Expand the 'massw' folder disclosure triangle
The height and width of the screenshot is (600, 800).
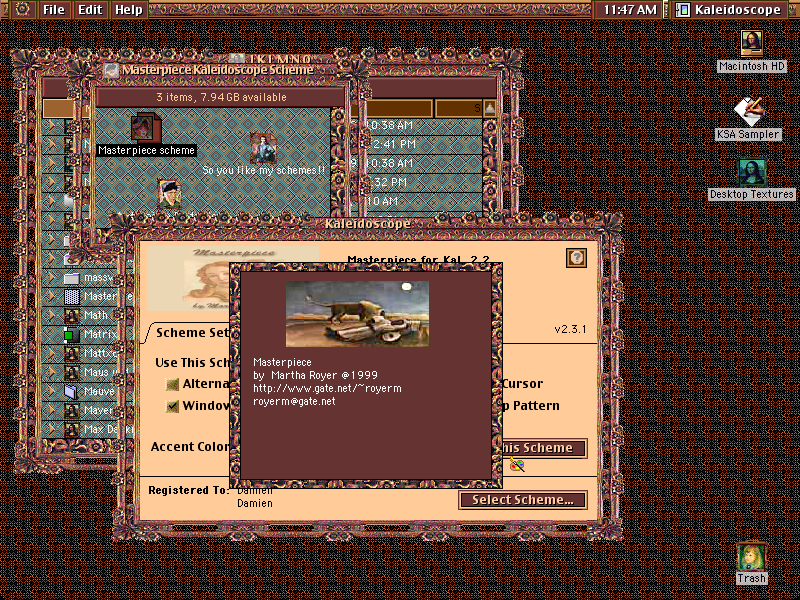(52, 278)
